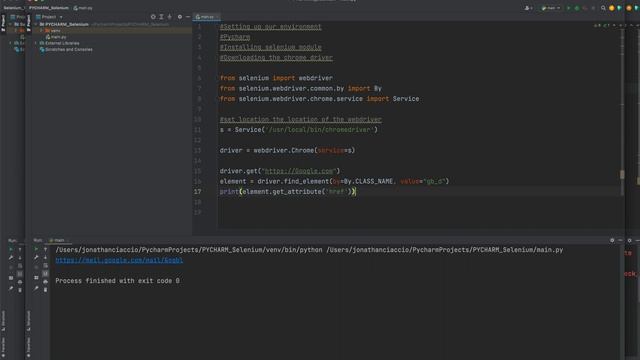Select External Libraries in project tree
The height and width of the screenshot is (360, 640).
click(x=59, y=43)
